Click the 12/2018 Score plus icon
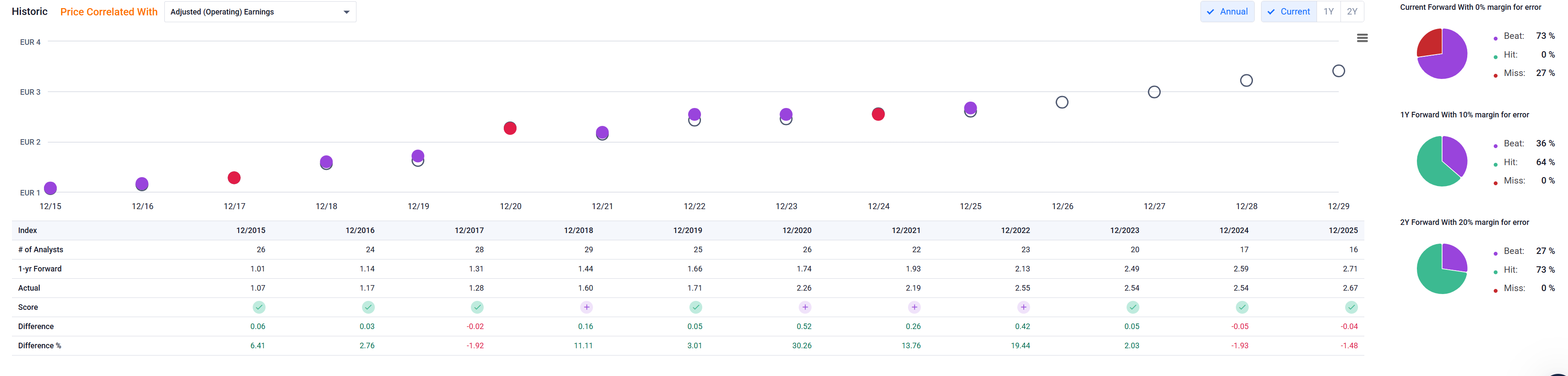Viewport: 1568px width, 376px height. (587, 307)
